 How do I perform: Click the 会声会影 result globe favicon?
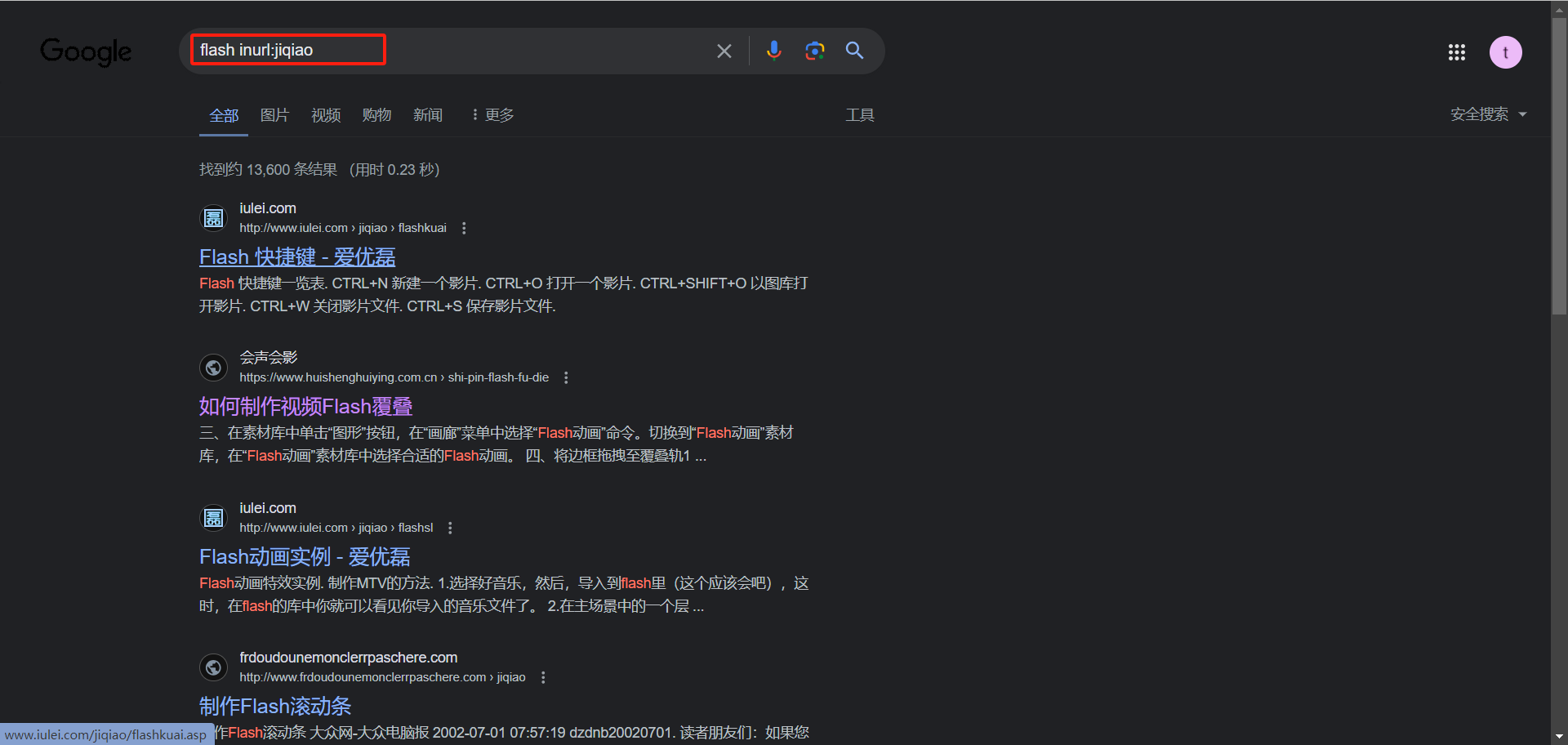[214, 368]
